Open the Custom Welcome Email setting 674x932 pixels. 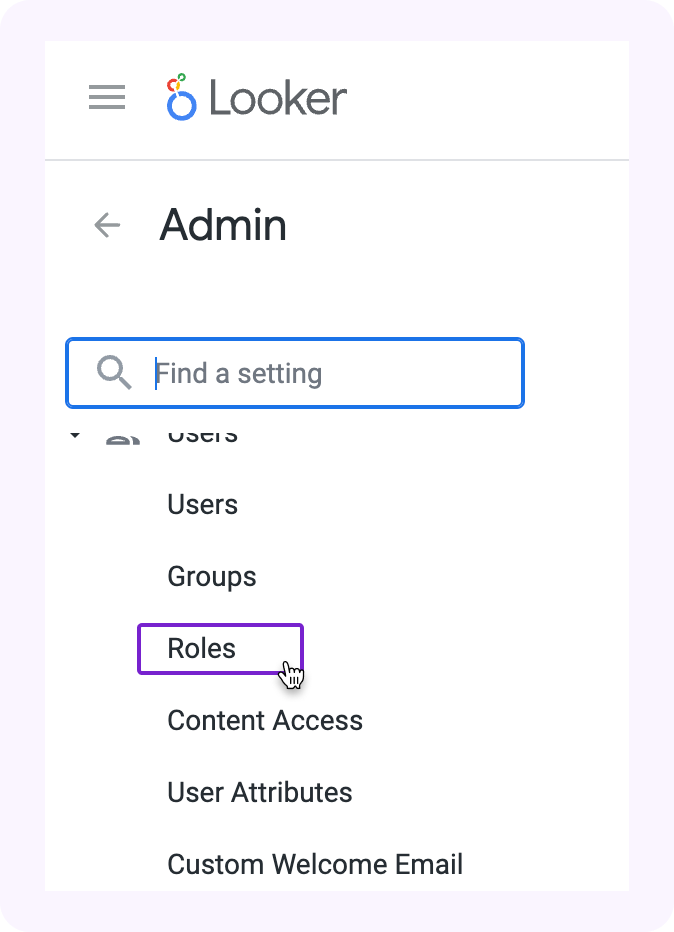pos(315,864)
